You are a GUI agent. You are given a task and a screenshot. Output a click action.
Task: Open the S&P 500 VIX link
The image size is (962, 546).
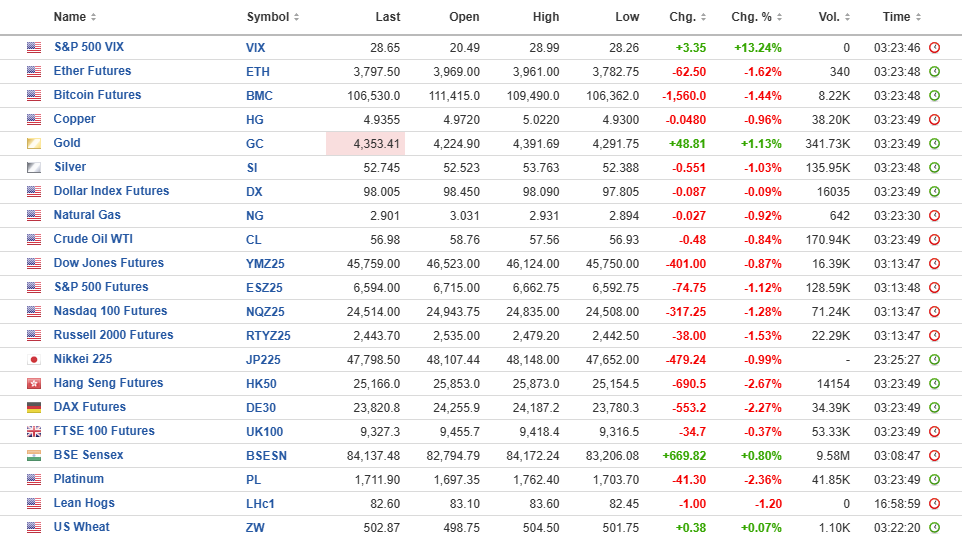coord(89,47)
